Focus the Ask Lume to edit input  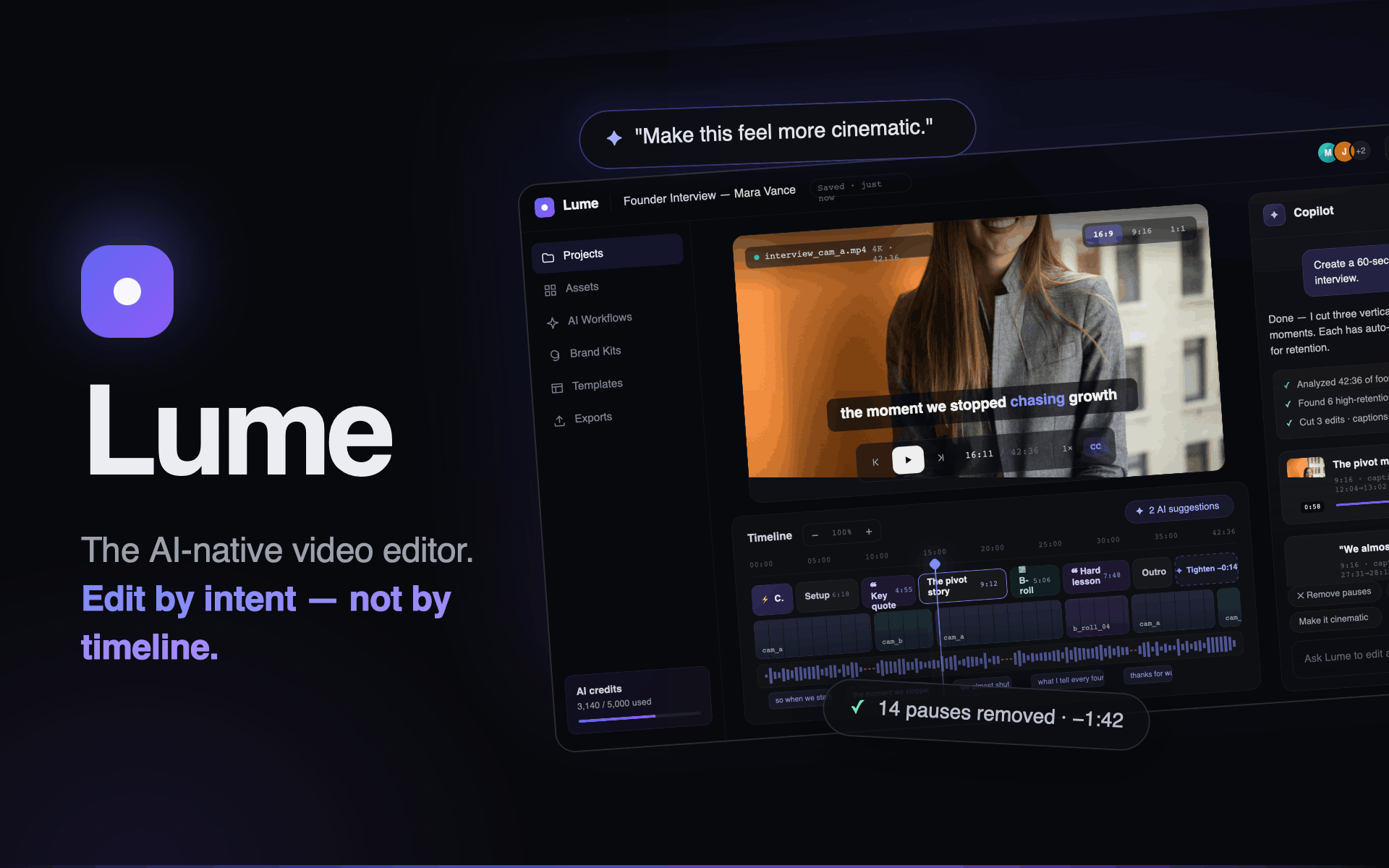pos(1342,656)
